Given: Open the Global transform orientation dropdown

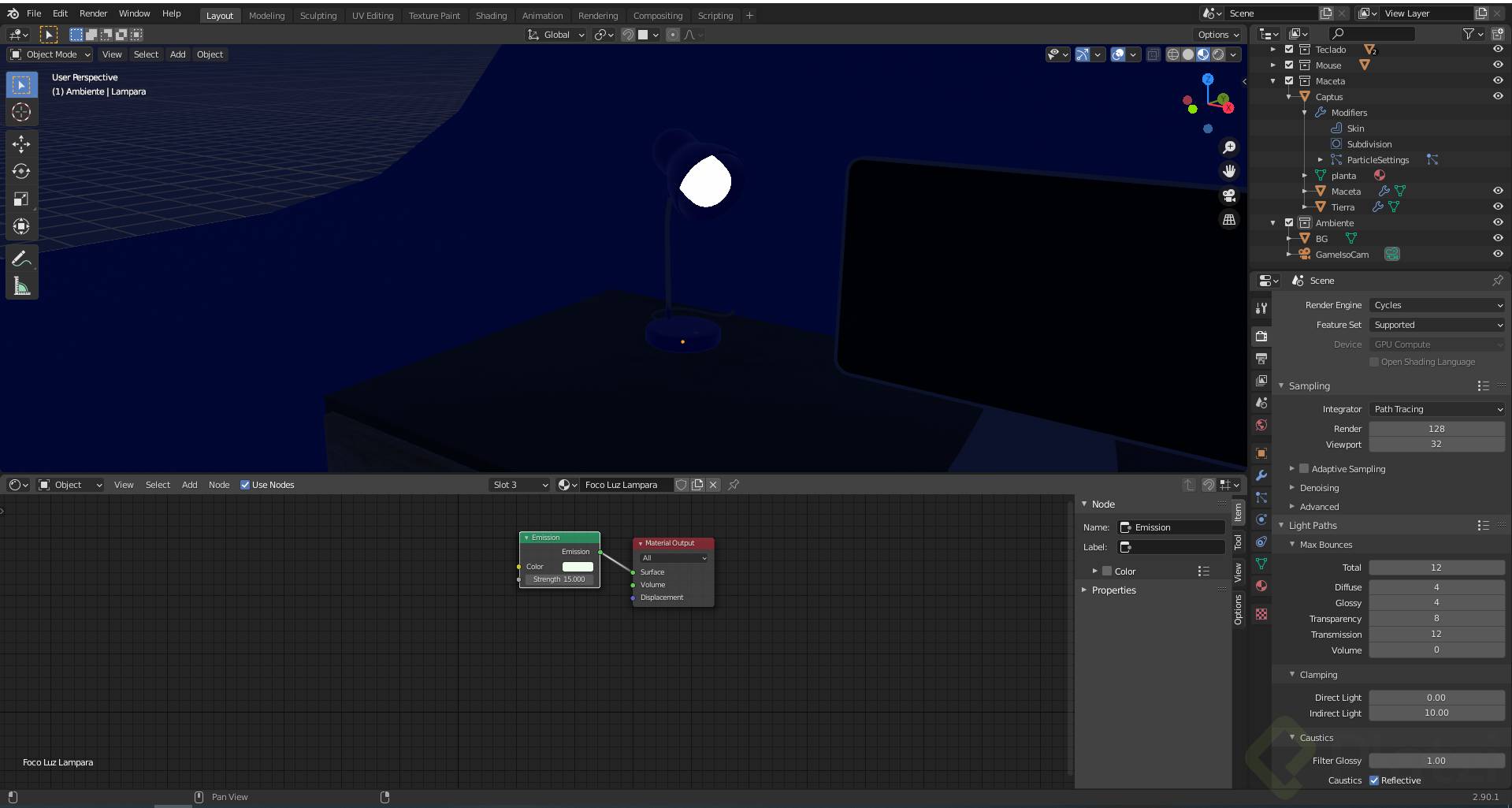Looking at the screenshot, I should click(556, 35).
